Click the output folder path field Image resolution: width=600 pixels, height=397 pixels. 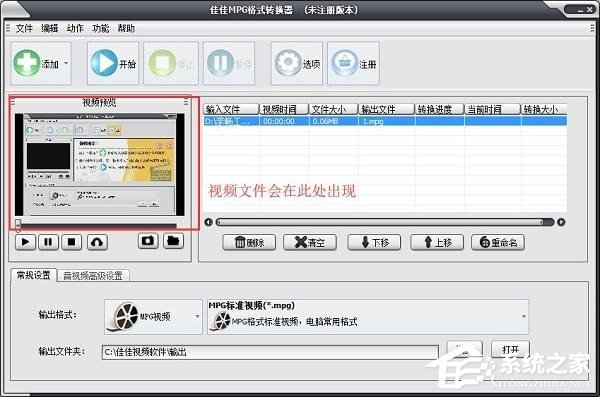click(270, 352)
